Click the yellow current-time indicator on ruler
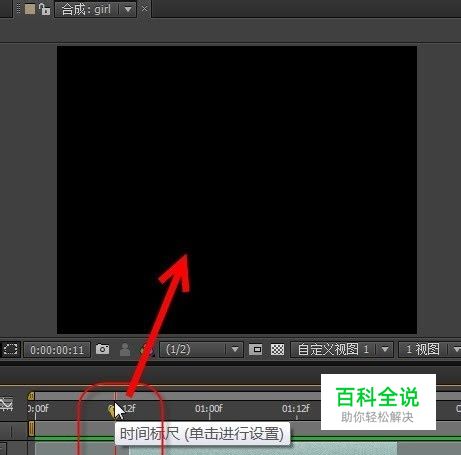 [111, 410]
